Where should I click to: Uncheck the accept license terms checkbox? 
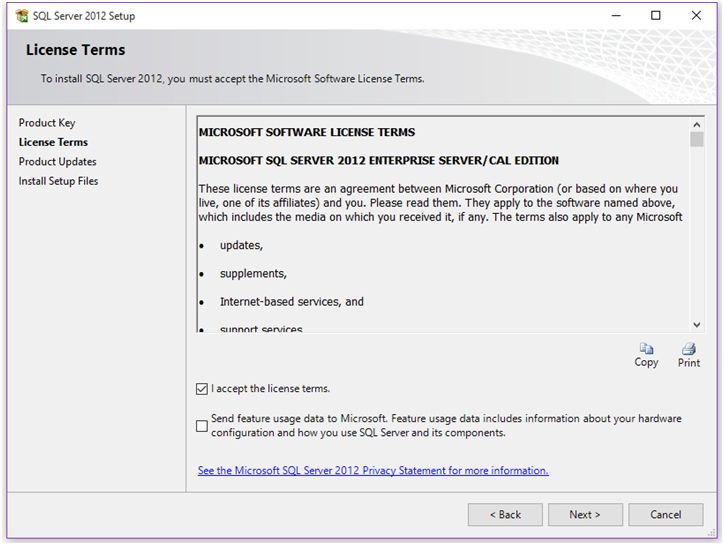(203, 388)
